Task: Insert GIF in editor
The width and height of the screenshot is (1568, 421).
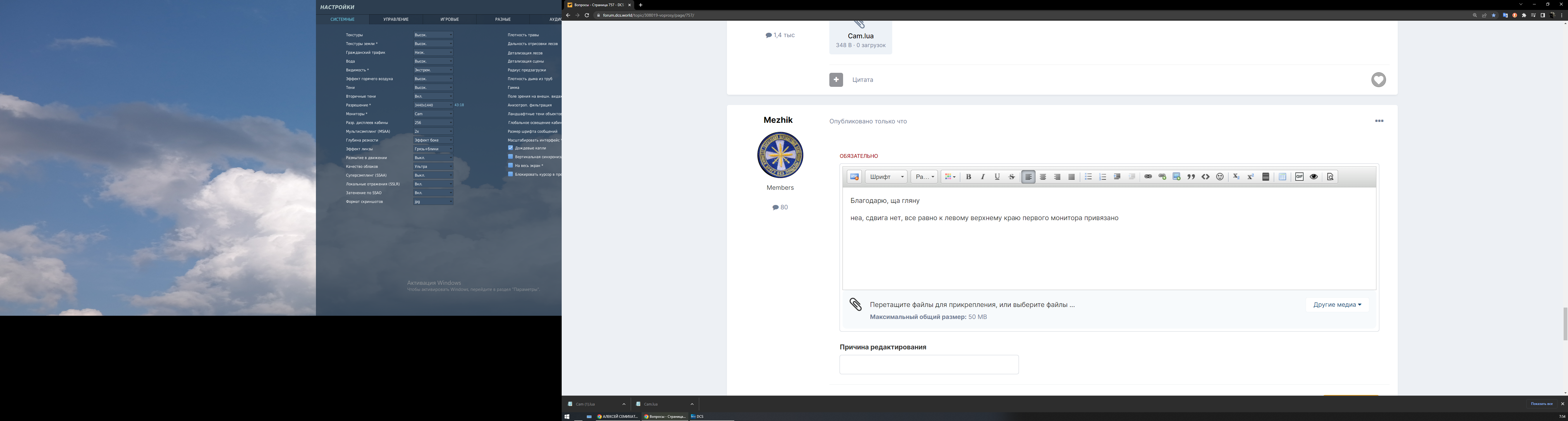Action: 1299,177
